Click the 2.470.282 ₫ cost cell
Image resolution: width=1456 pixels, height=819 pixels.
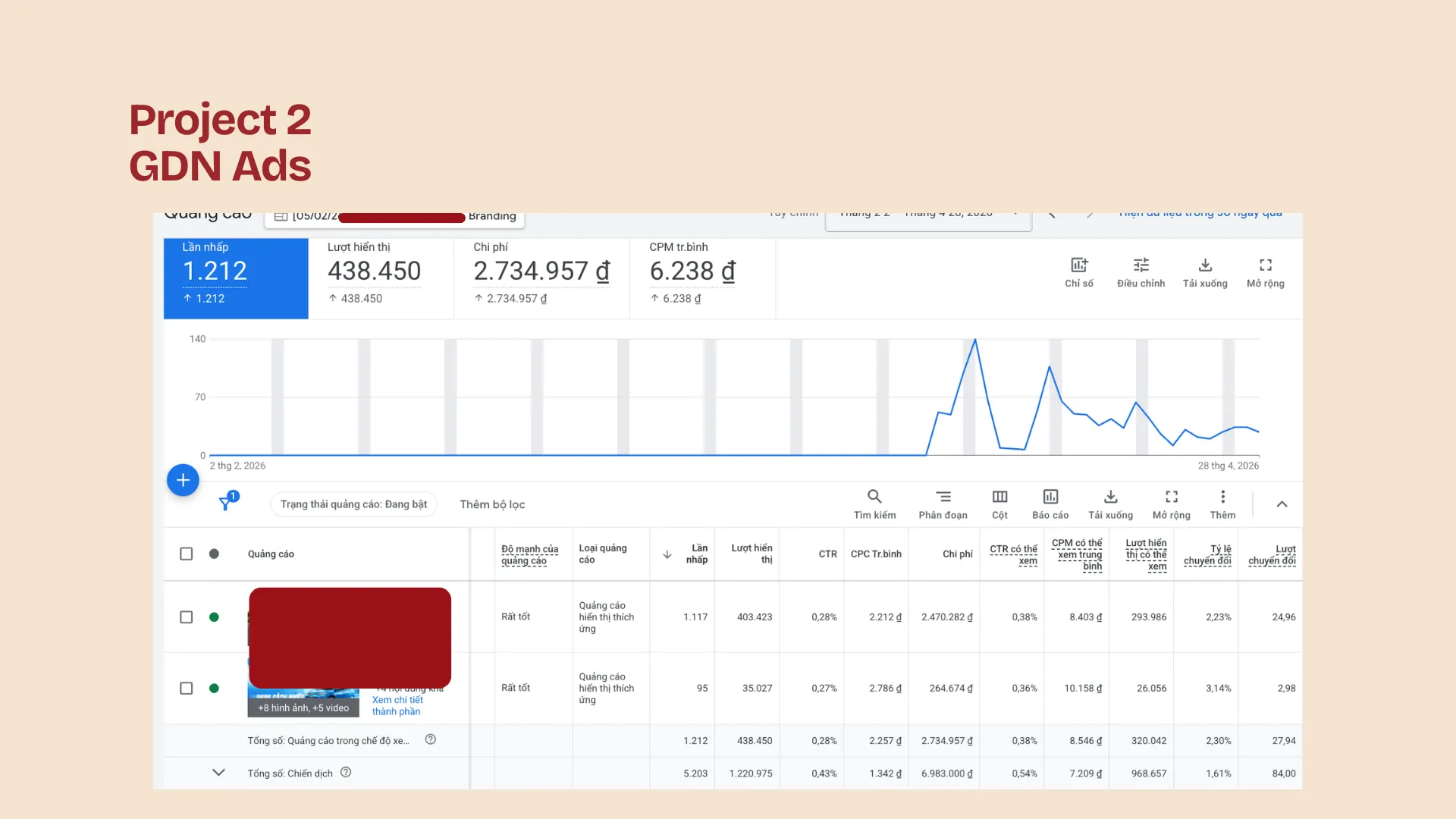[947, 617]
